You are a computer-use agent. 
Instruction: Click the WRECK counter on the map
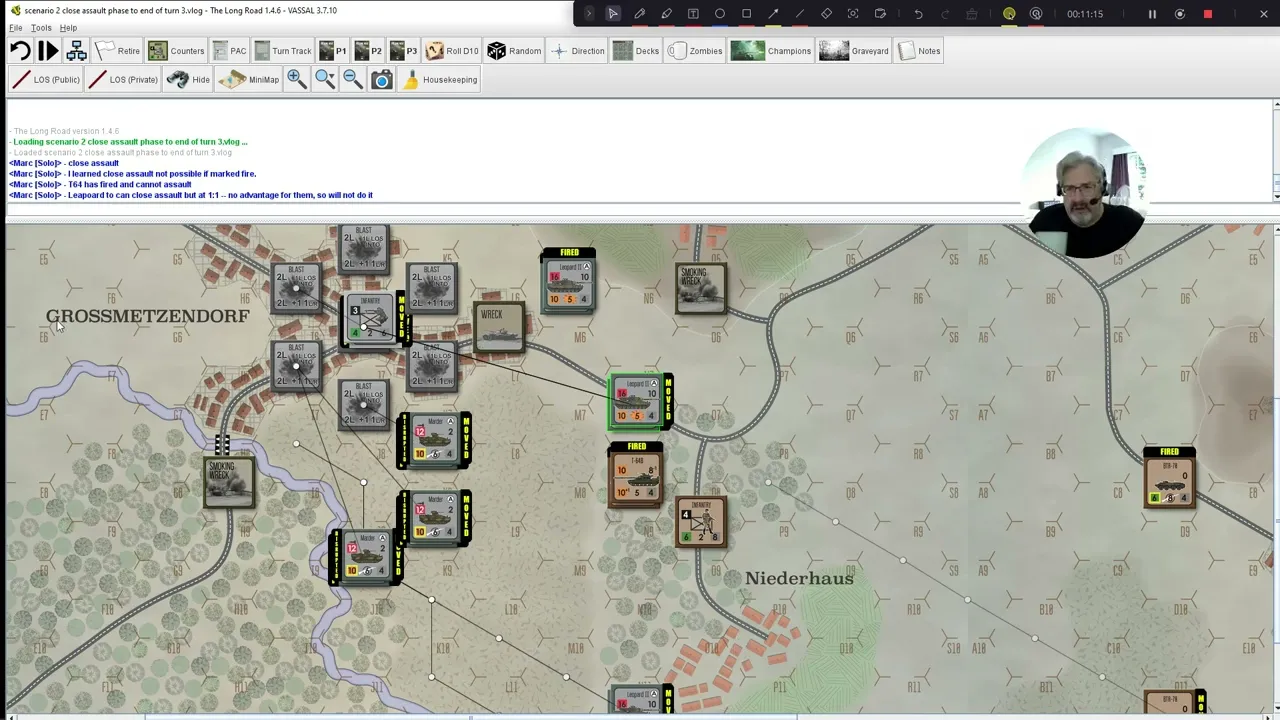click(x=499, y=328)
